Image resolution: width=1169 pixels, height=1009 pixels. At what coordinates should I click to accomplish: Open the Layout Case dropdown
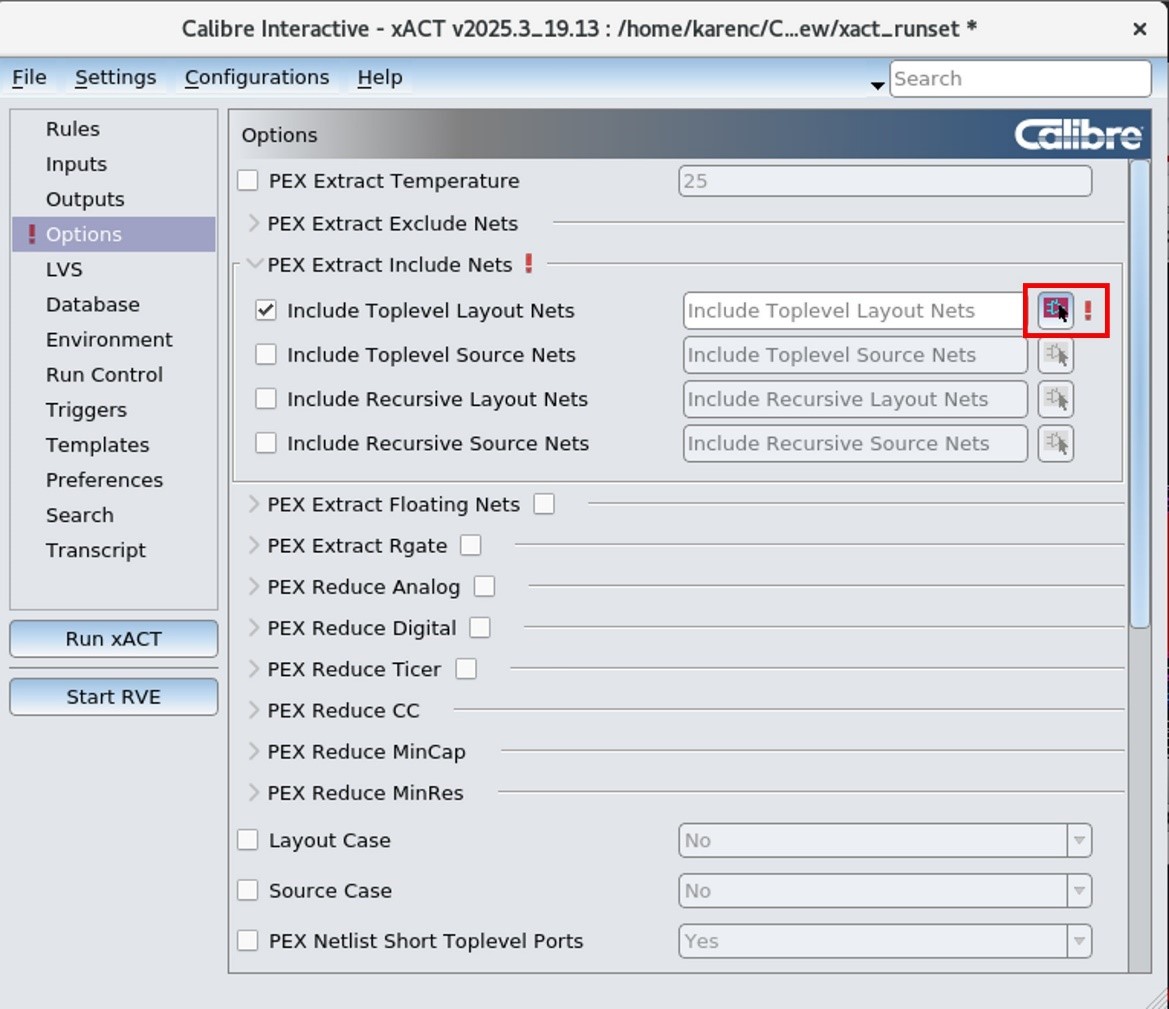[1078, 841]
